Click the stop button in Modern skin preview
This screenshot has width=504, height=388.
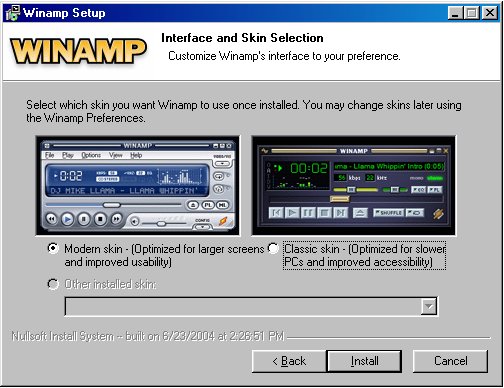pyautogui.click(x=100, y=219)
